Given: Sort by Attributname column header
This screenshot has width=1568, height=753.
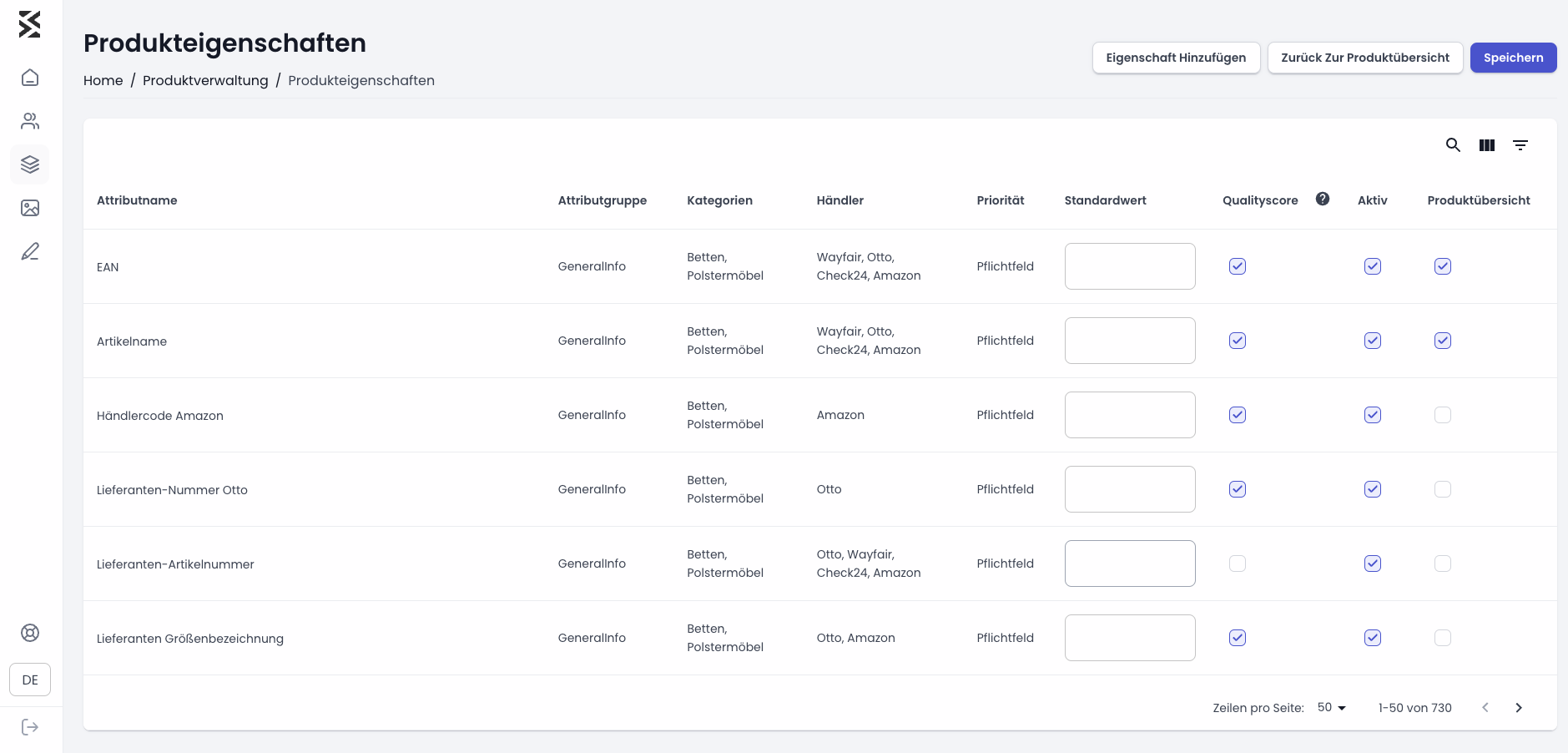Looking at the screenshot, I should [137, 200].
